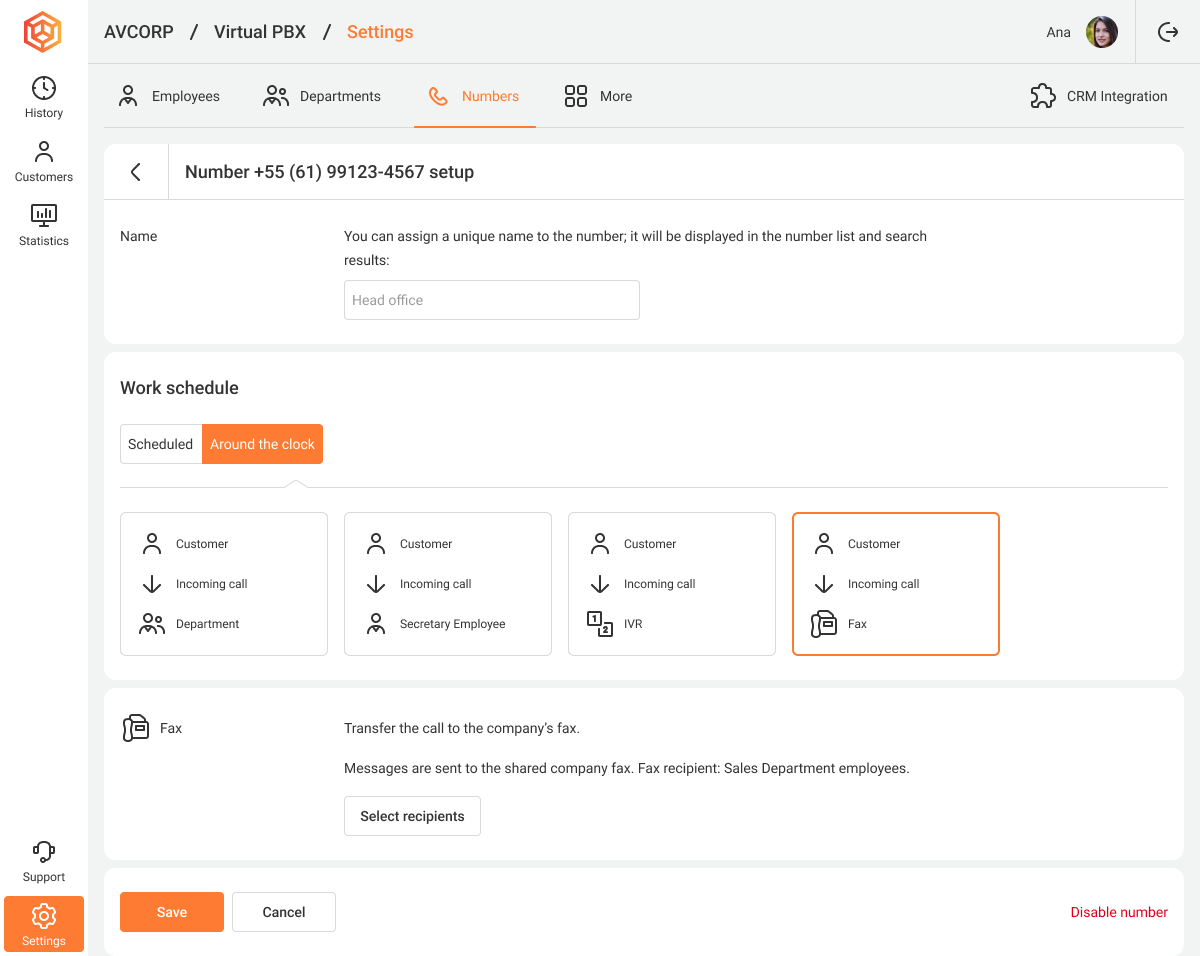Click the CRM Integration puzzle icon

(1043, 96)
